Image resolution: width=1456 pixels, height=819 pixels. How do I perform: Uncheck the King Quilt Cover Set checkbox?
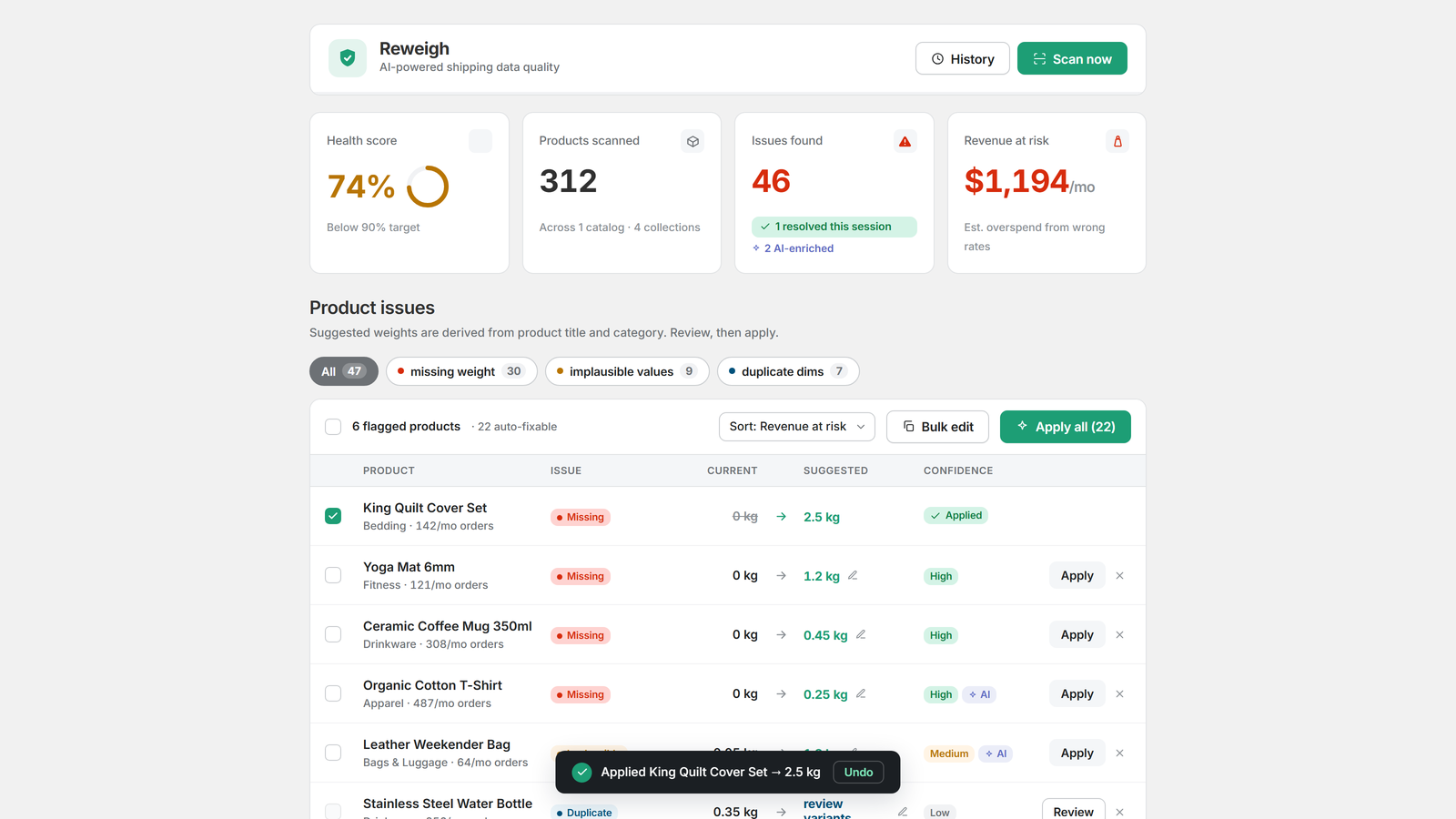[333, 516]
